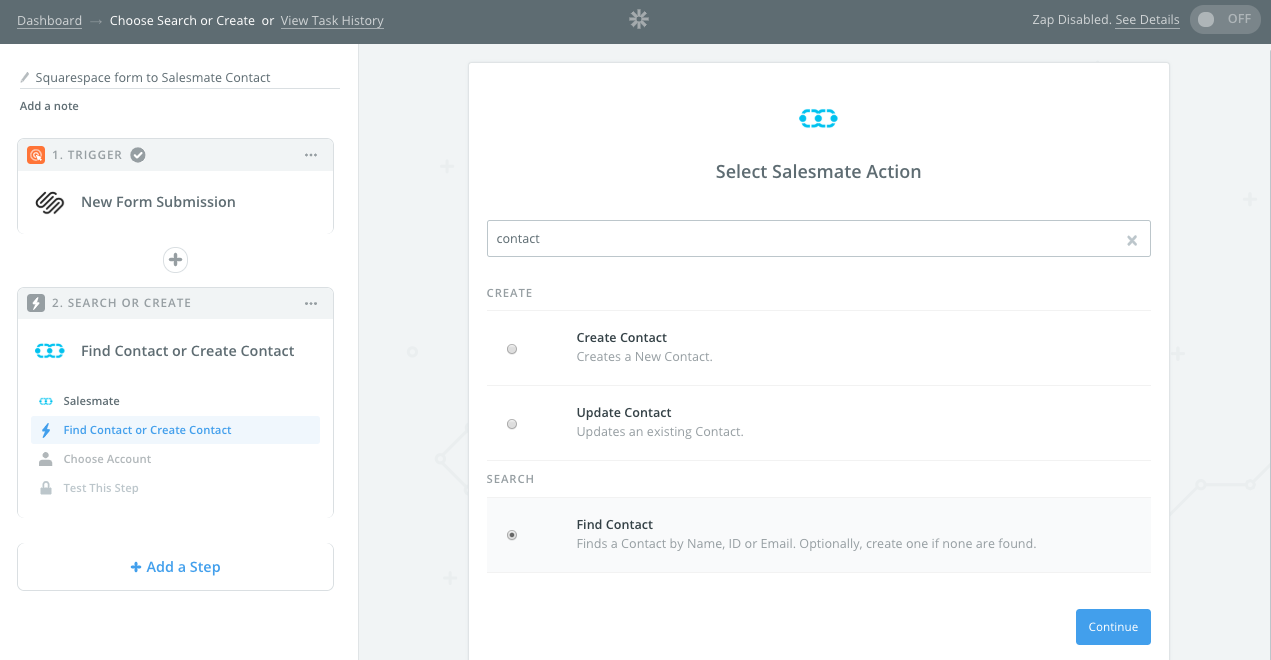This screenshot has width=1271, height=660.
Task: Clear the contact search with the X
Action: [1132, 240]
